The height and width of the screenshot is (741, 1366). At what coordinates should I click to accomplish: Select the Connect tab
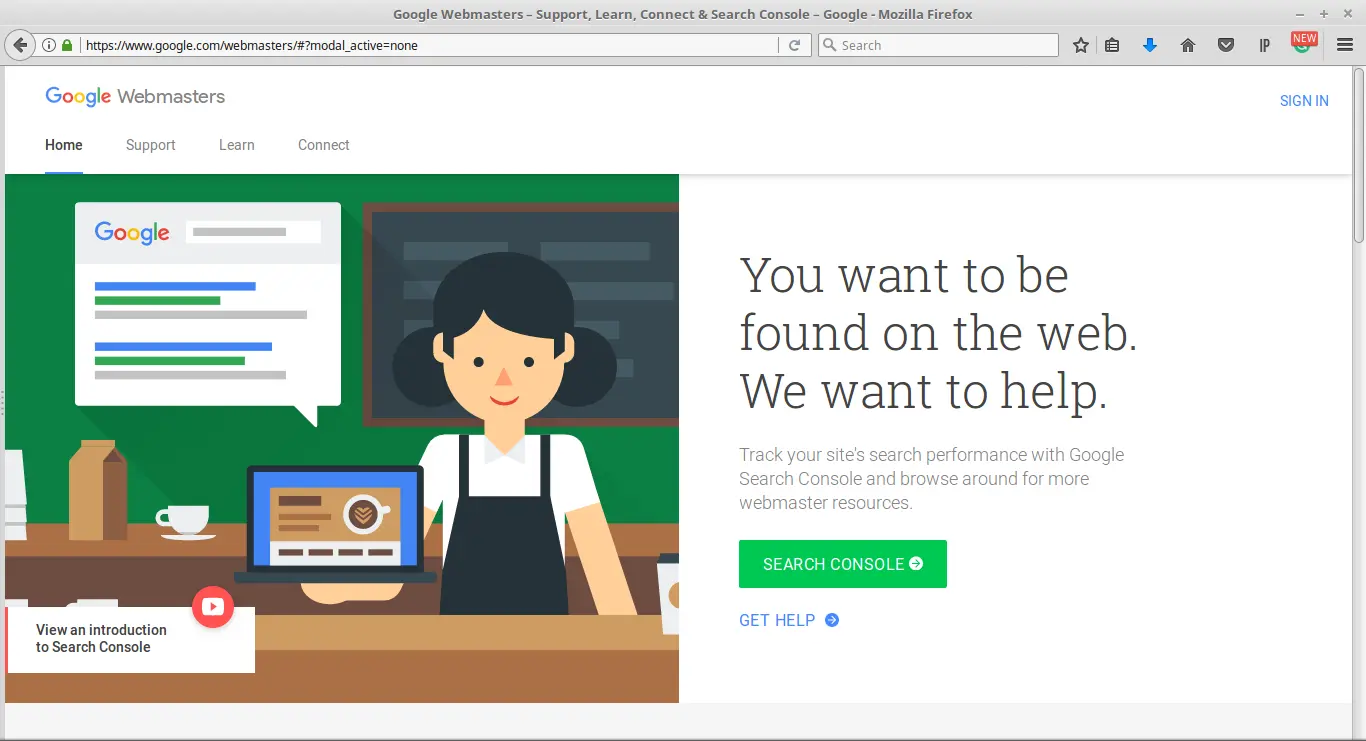click(x=323, y=145)
